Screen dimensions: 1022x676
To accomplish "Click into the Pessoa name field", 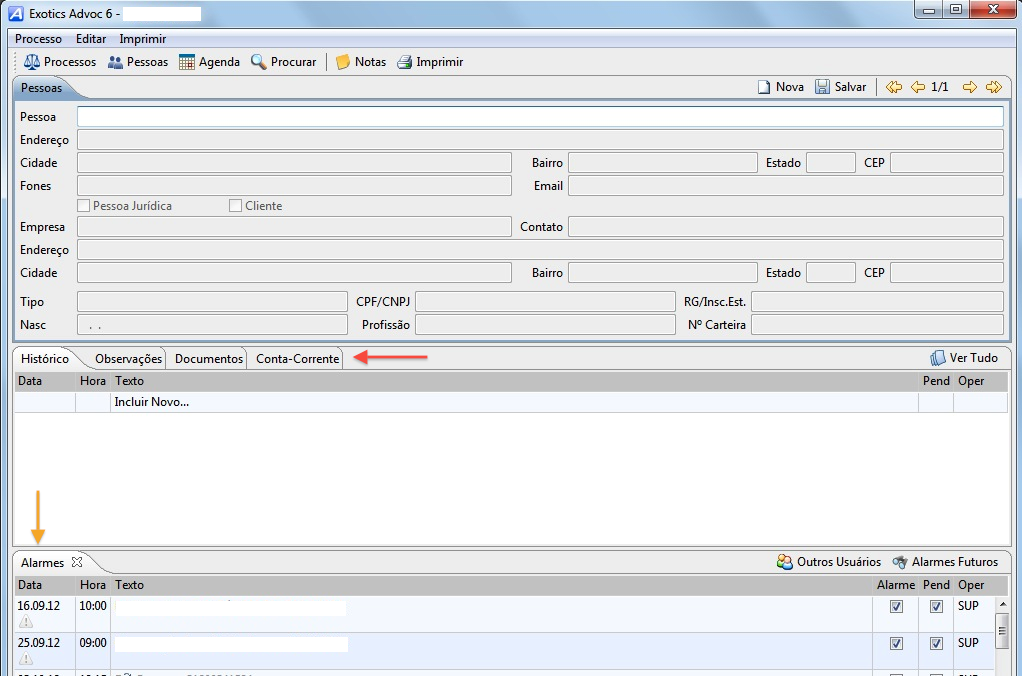I will point(540,117).
